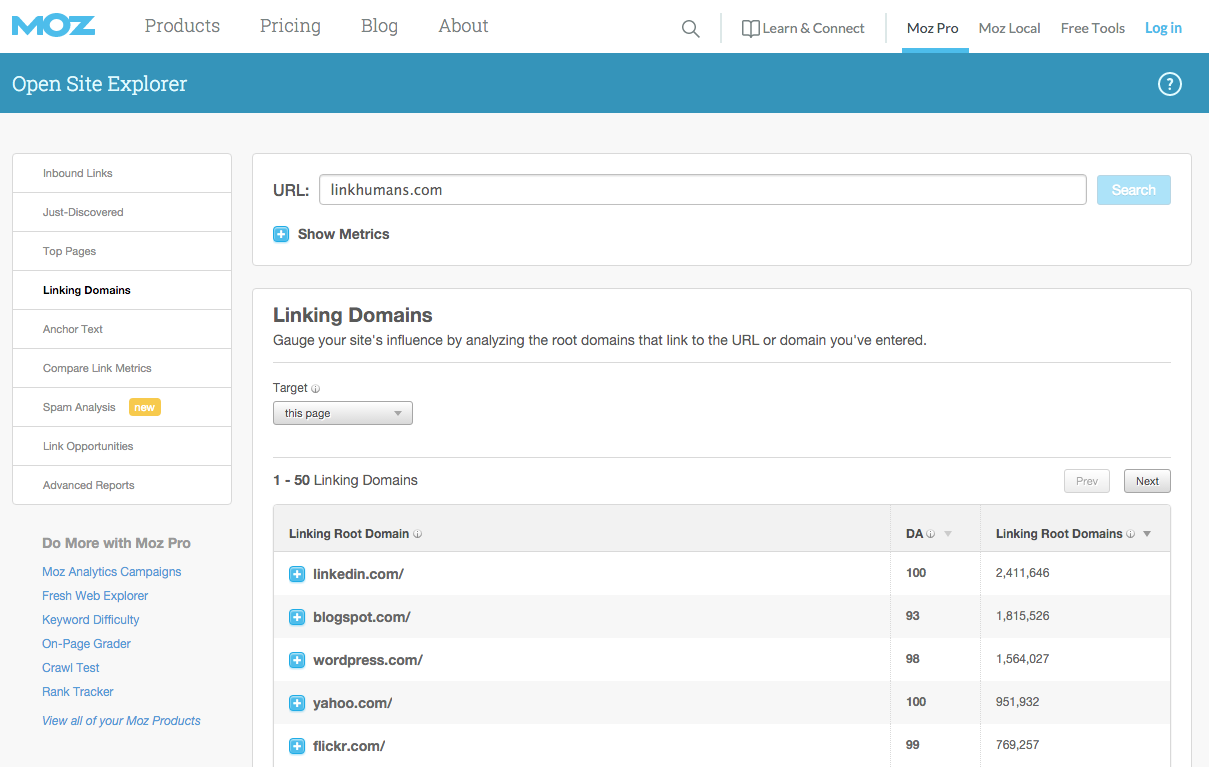Click the flickr.com/ domain name
Screen dimensions: 1209x767
click(x=349, y=746)
